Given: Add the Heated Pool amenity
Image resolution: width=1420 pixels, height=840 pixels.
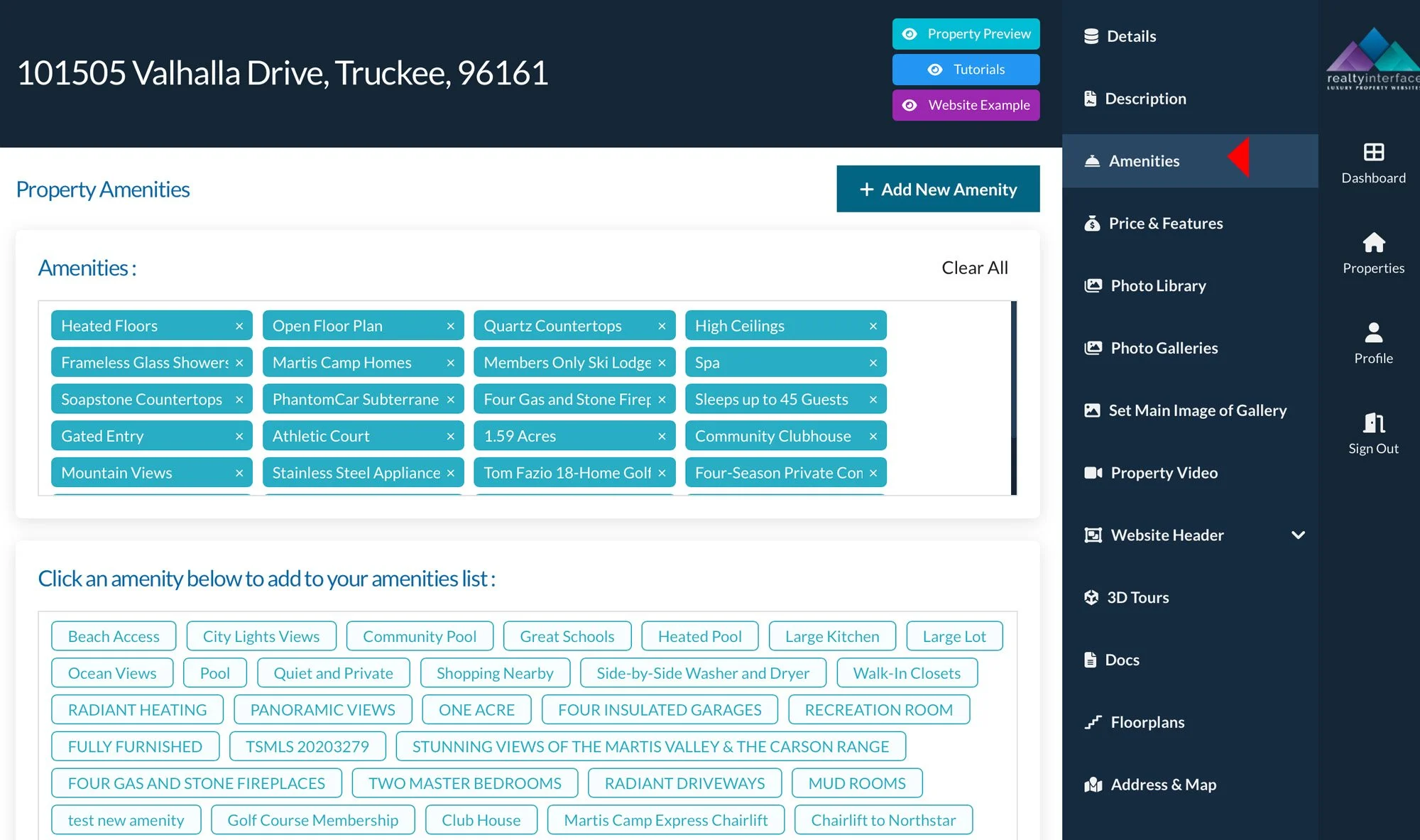Looking at the screenshot, I should point(699,636).
